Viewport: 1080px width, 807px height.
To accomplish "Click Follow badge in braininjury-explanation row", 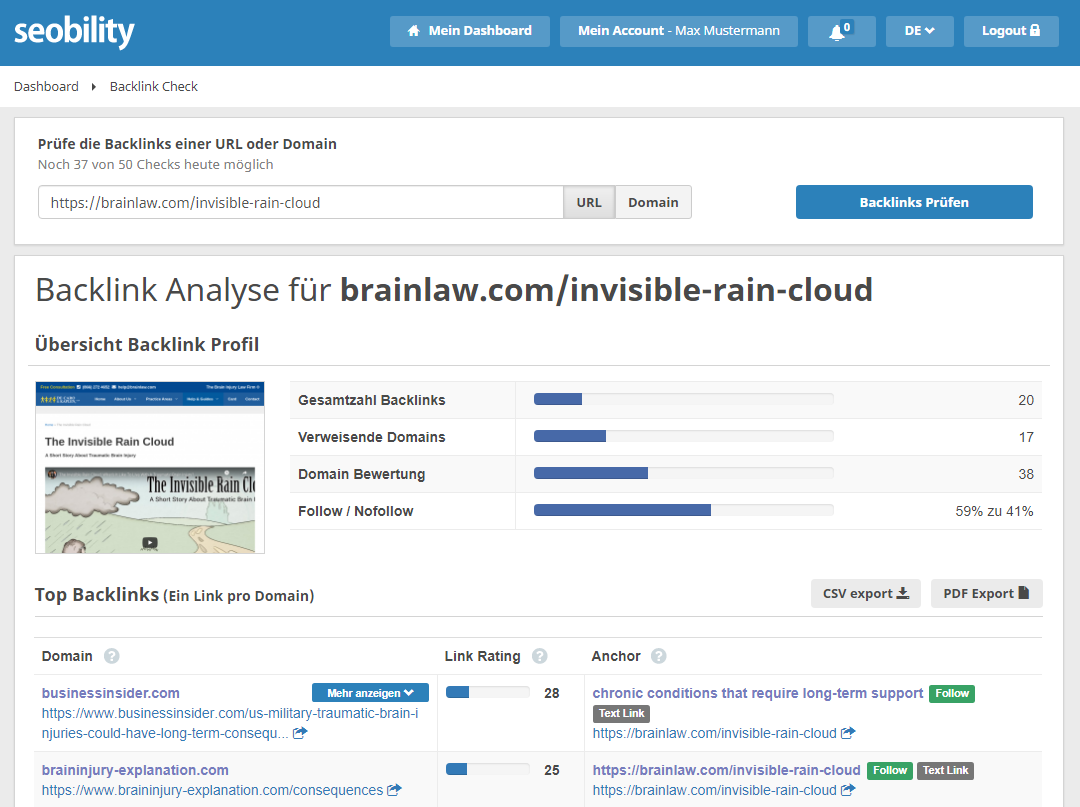I will (890, 771).
